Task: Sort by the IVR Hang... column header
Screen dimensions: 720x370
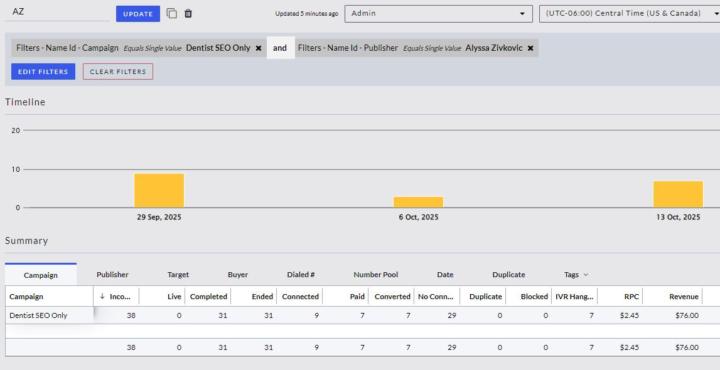Action: point(574,297)
